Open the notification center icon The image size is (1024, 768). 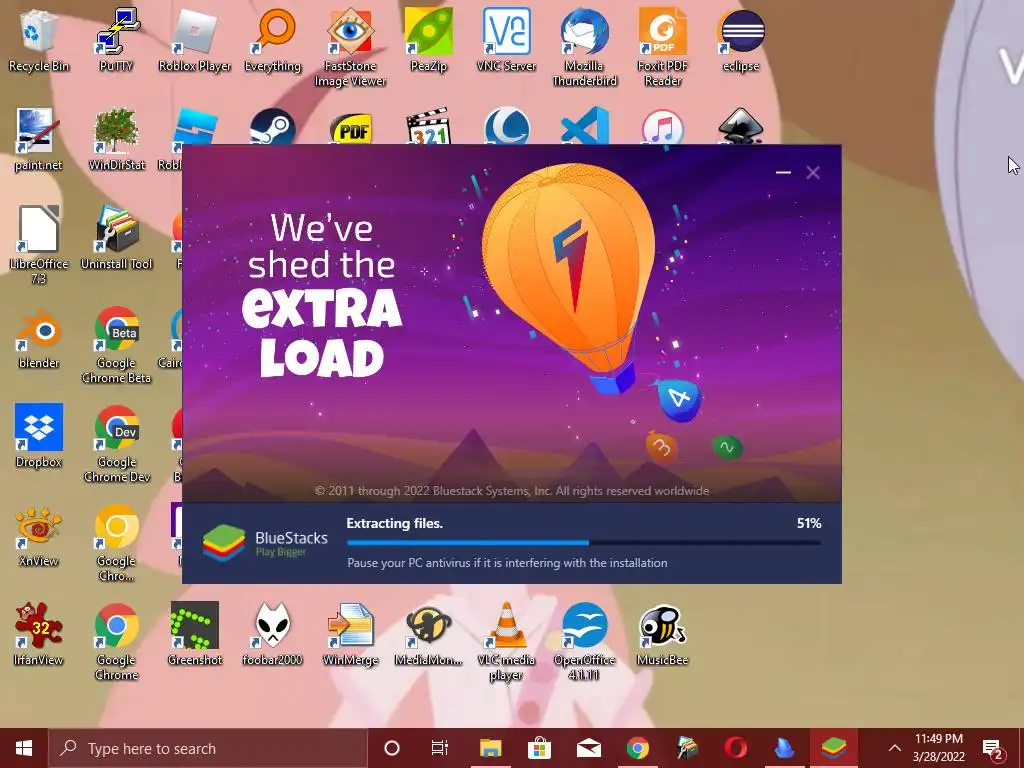[x=993, y=748]
